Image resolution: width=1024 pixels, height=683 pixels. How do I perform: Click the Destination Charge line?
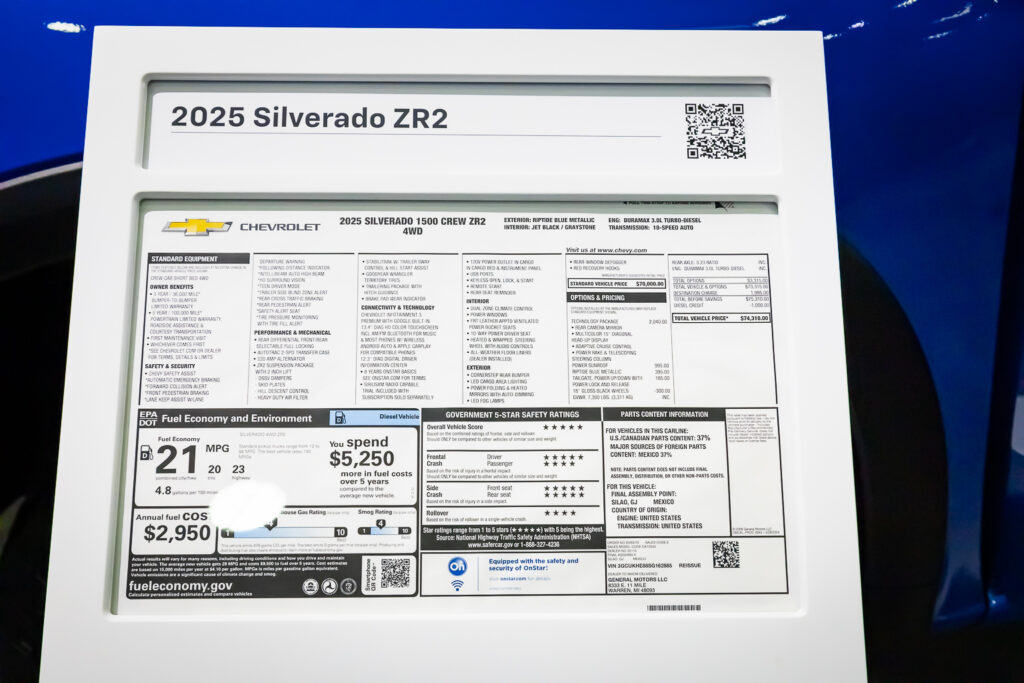[720, 293]
